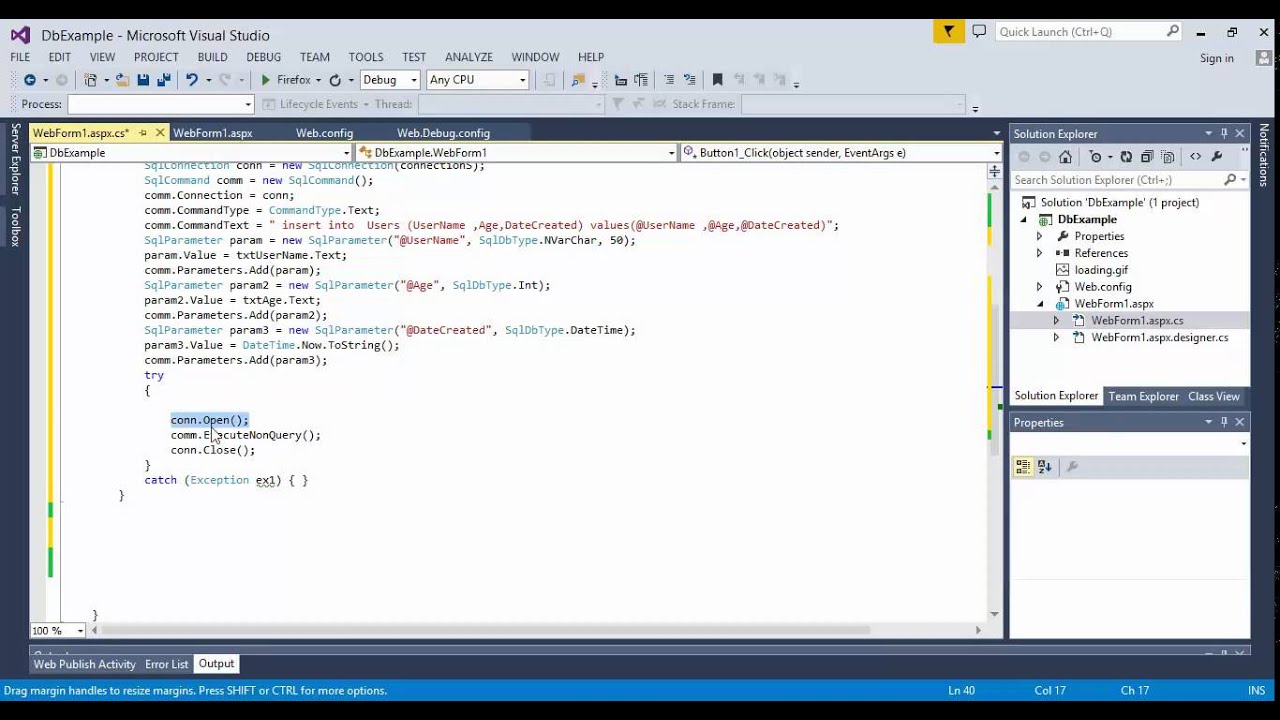This screenshot has width=1280, height=720.
Task: Open the FILE menu
Action: pyautogui.click(x=20, y=57)
